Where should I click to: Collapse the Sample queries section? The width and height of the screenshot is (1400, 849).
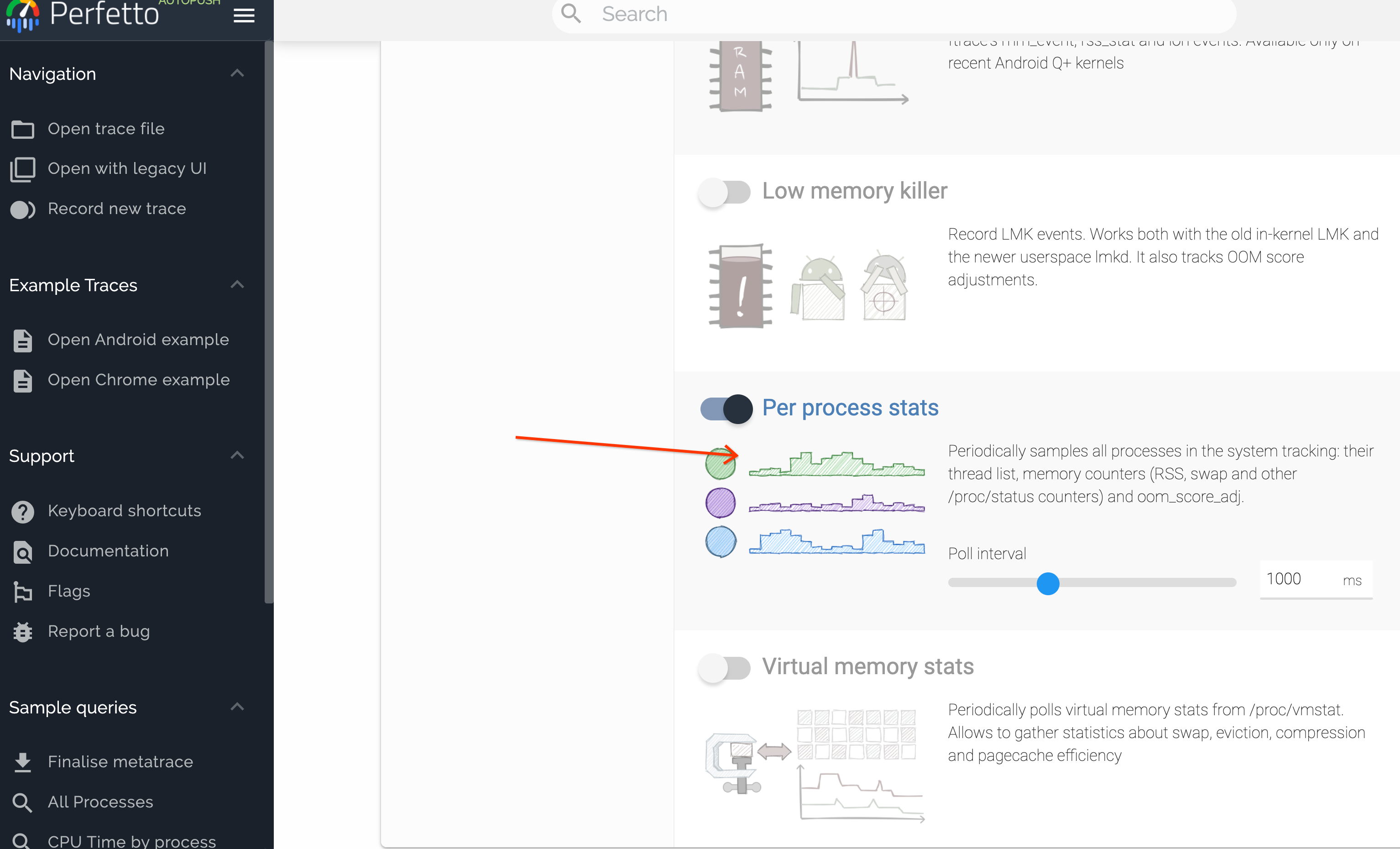point(237,706)
